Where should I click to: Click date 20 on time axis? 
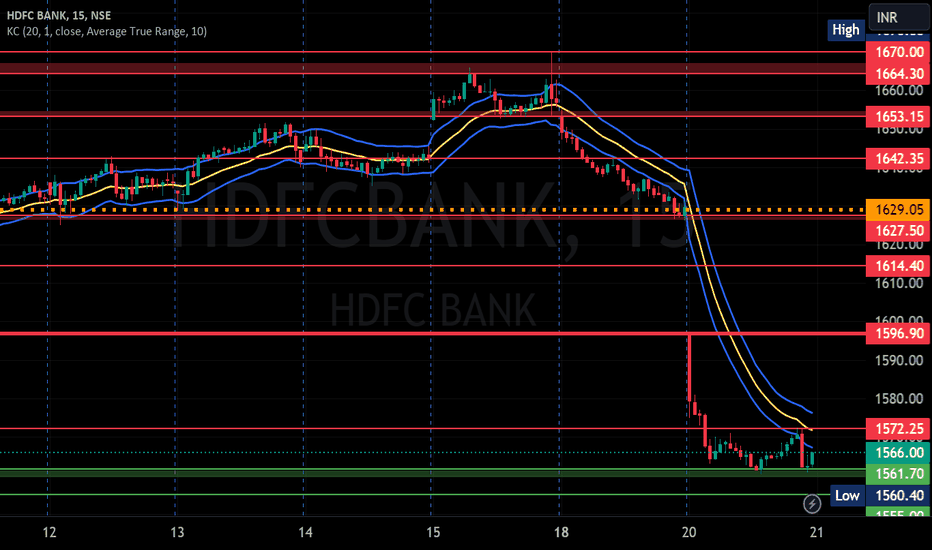[688, 532]
